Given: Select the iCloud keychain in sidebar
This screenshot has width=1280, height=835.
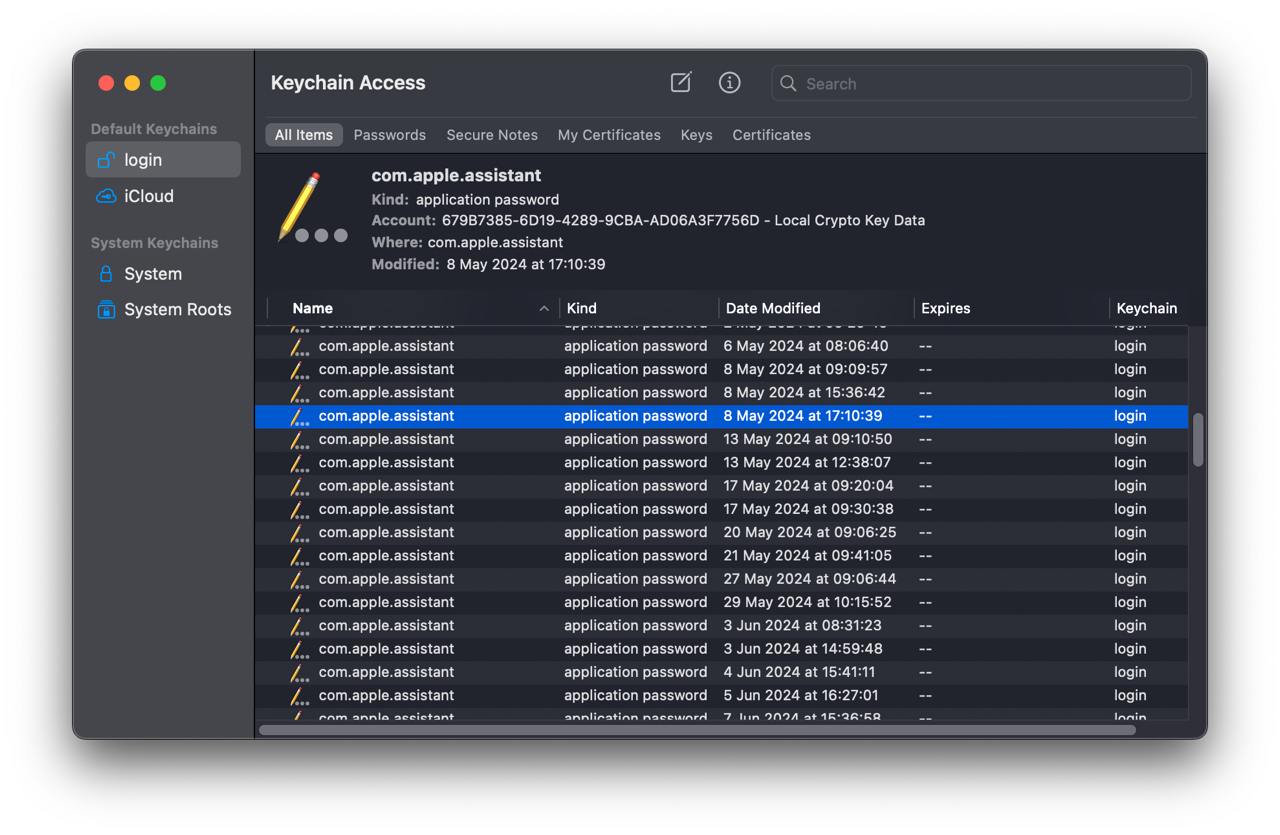Looking at the screenshot, I should click(x=163, y=196).
